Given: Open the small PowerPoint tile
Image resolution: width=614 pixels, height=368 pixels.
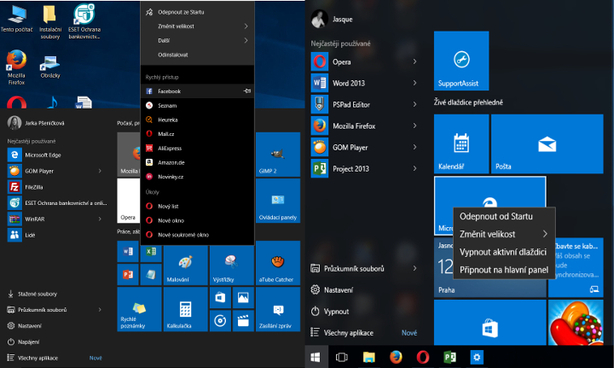Looking at the screenshot, I should coord(128,274).
